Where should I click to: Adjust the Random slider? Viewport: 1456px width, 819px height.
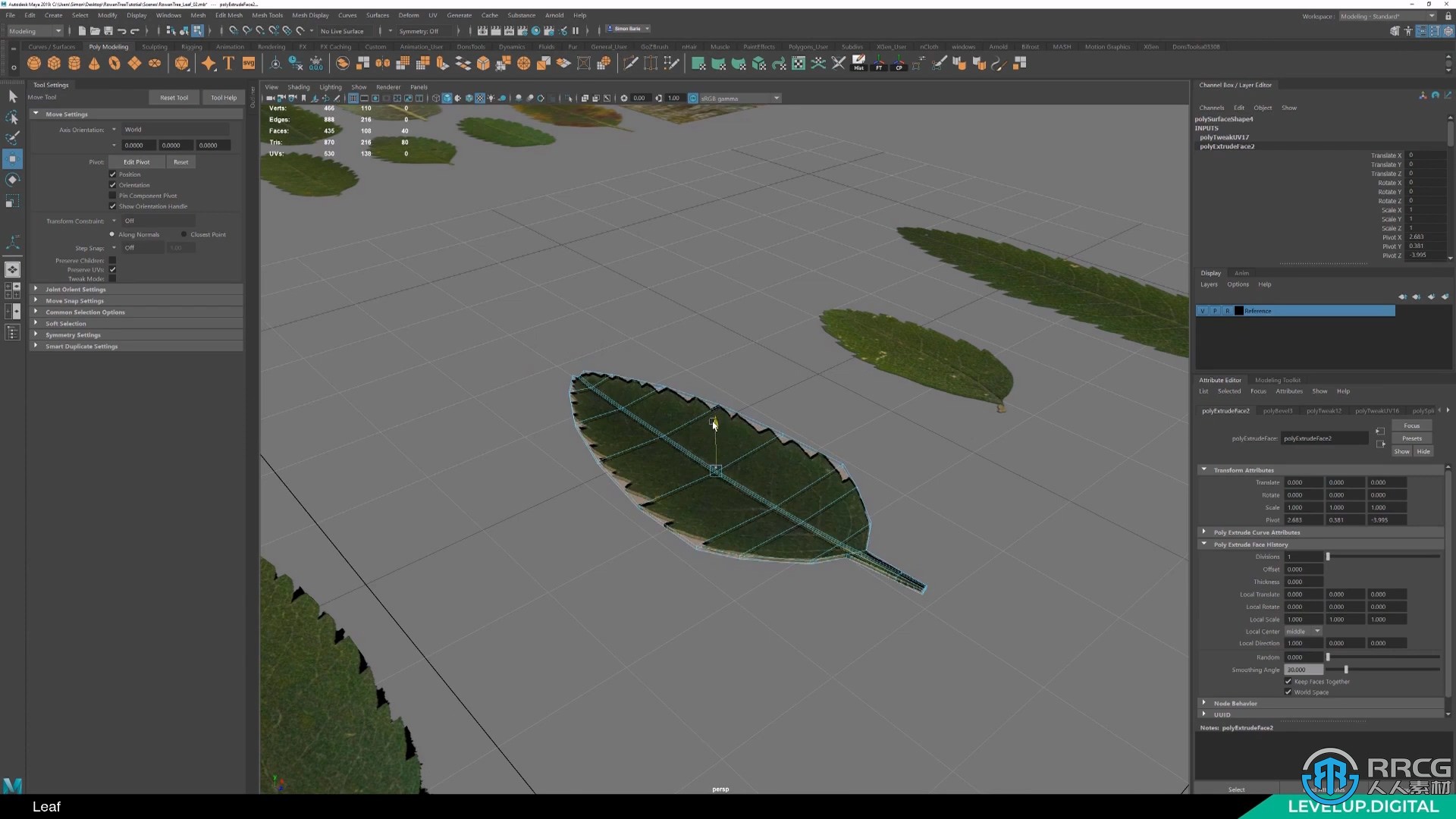pyautogui.click(x=1382, y=657)
